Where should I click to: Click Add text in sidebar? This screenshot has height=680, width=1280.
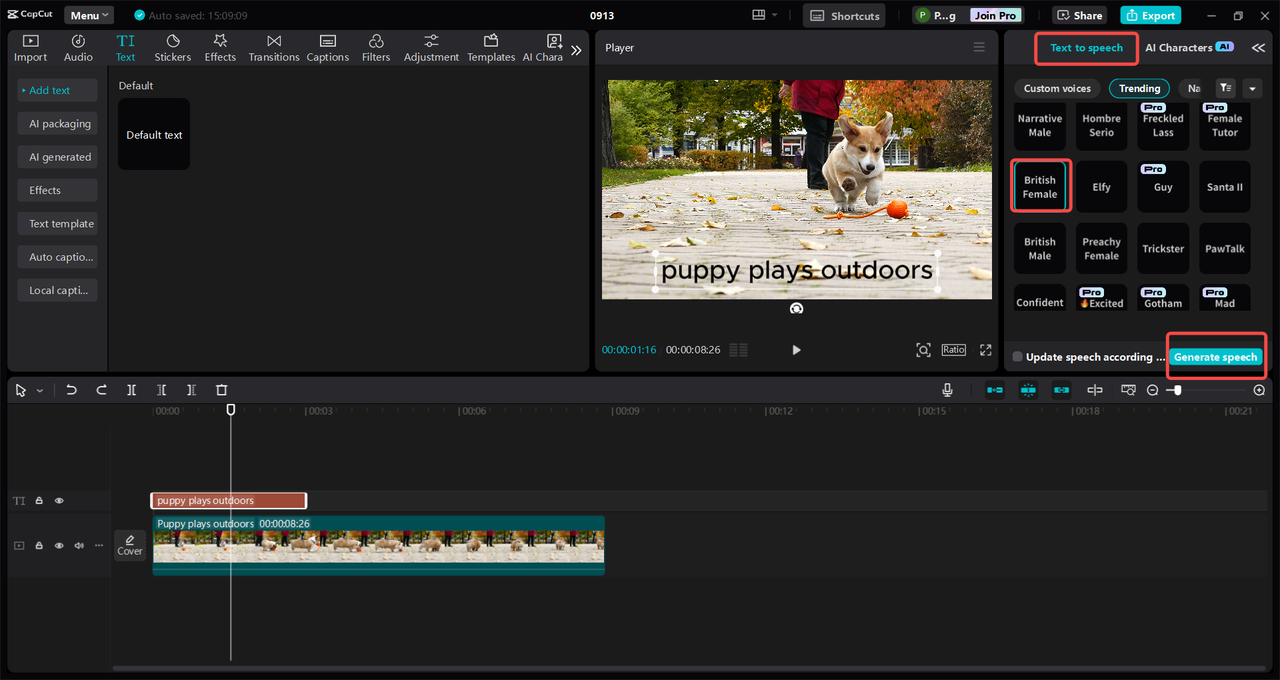pyautogui.click(x=57, y=90)
